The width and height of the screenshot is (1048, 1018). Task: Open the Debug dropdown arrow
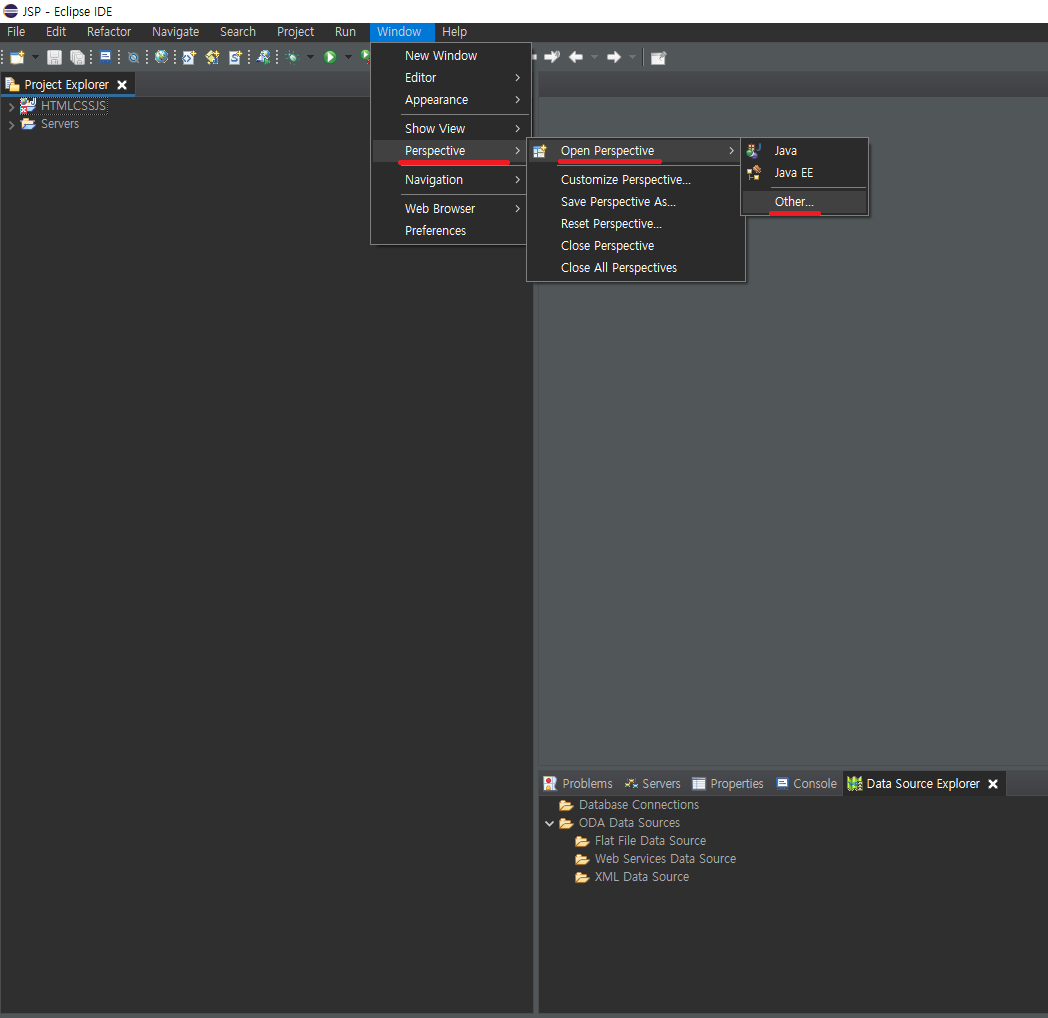[x=310, y=57]
